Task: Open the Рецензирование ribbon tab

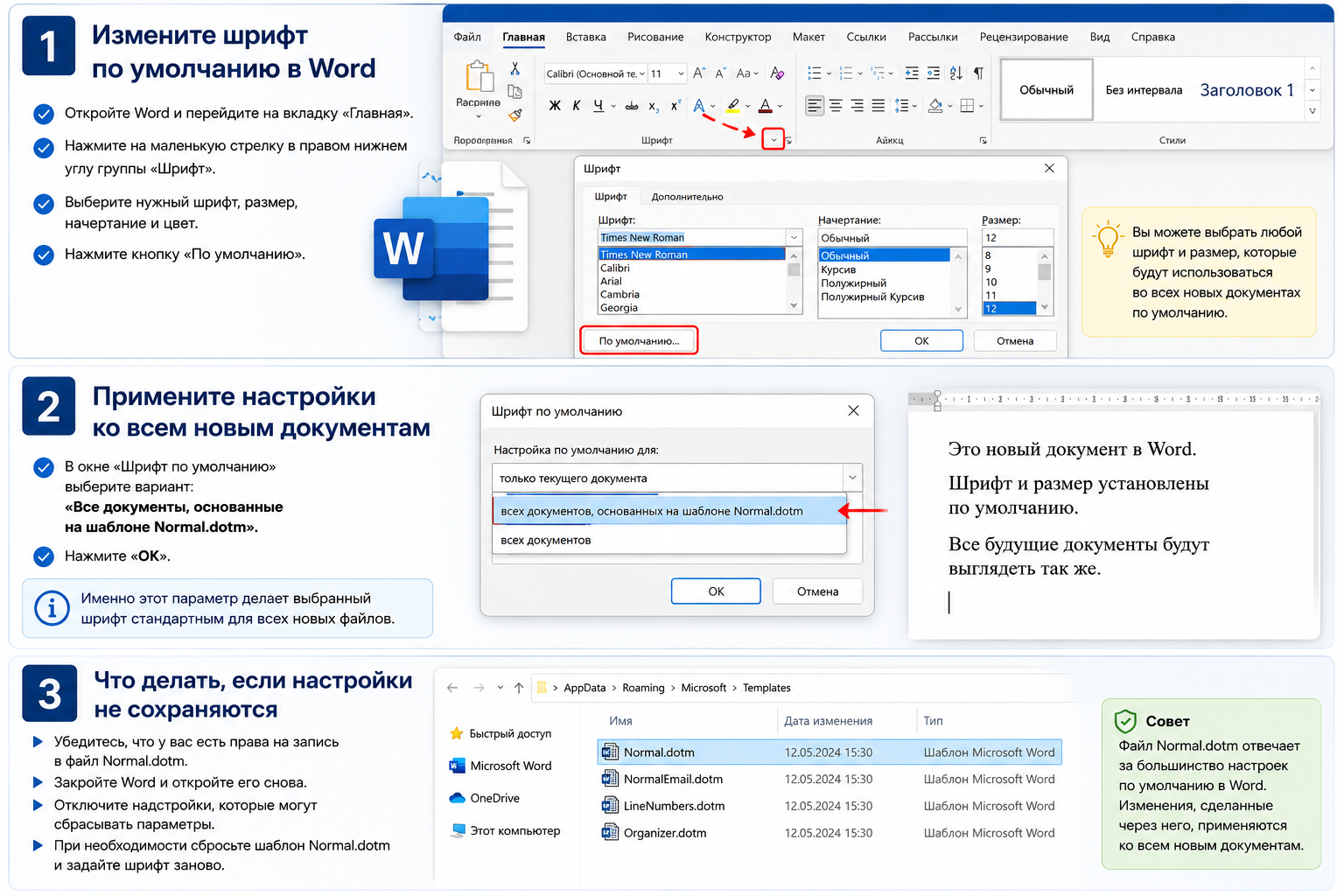Action: (1024, 37)
